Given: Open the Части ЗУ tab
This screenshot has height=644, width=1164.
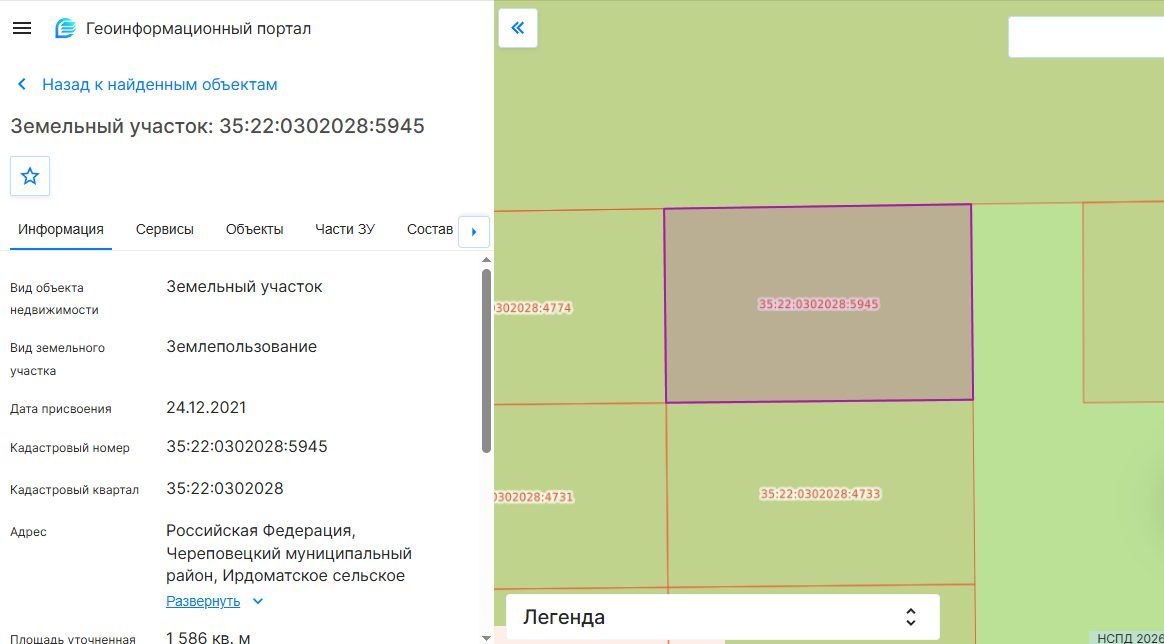Looking at the screenshot, I should [x=345, y=229].
